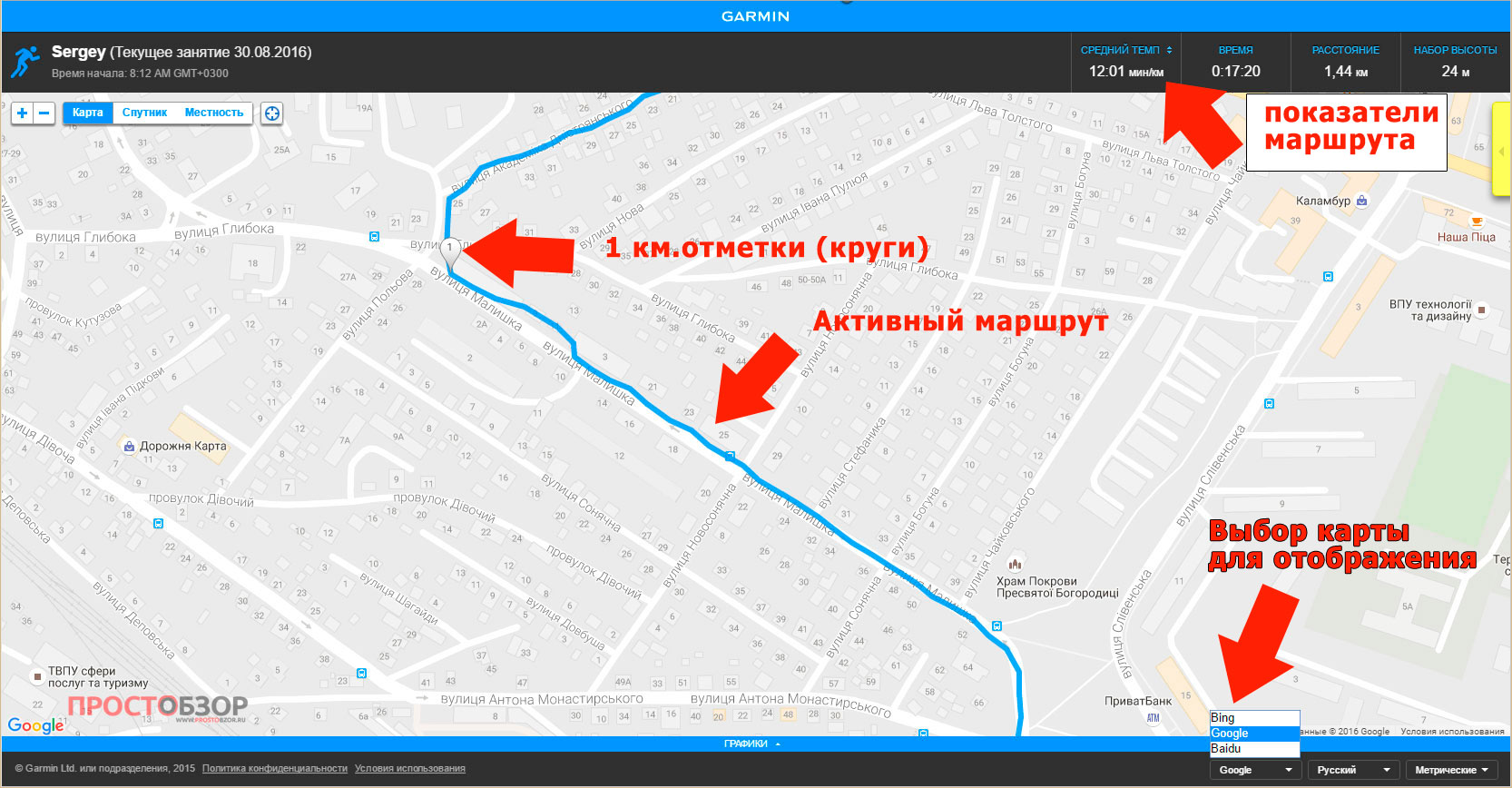Zoom out the map with minus button
Viewport: 1512px width, 788px height.
(44, 113)
